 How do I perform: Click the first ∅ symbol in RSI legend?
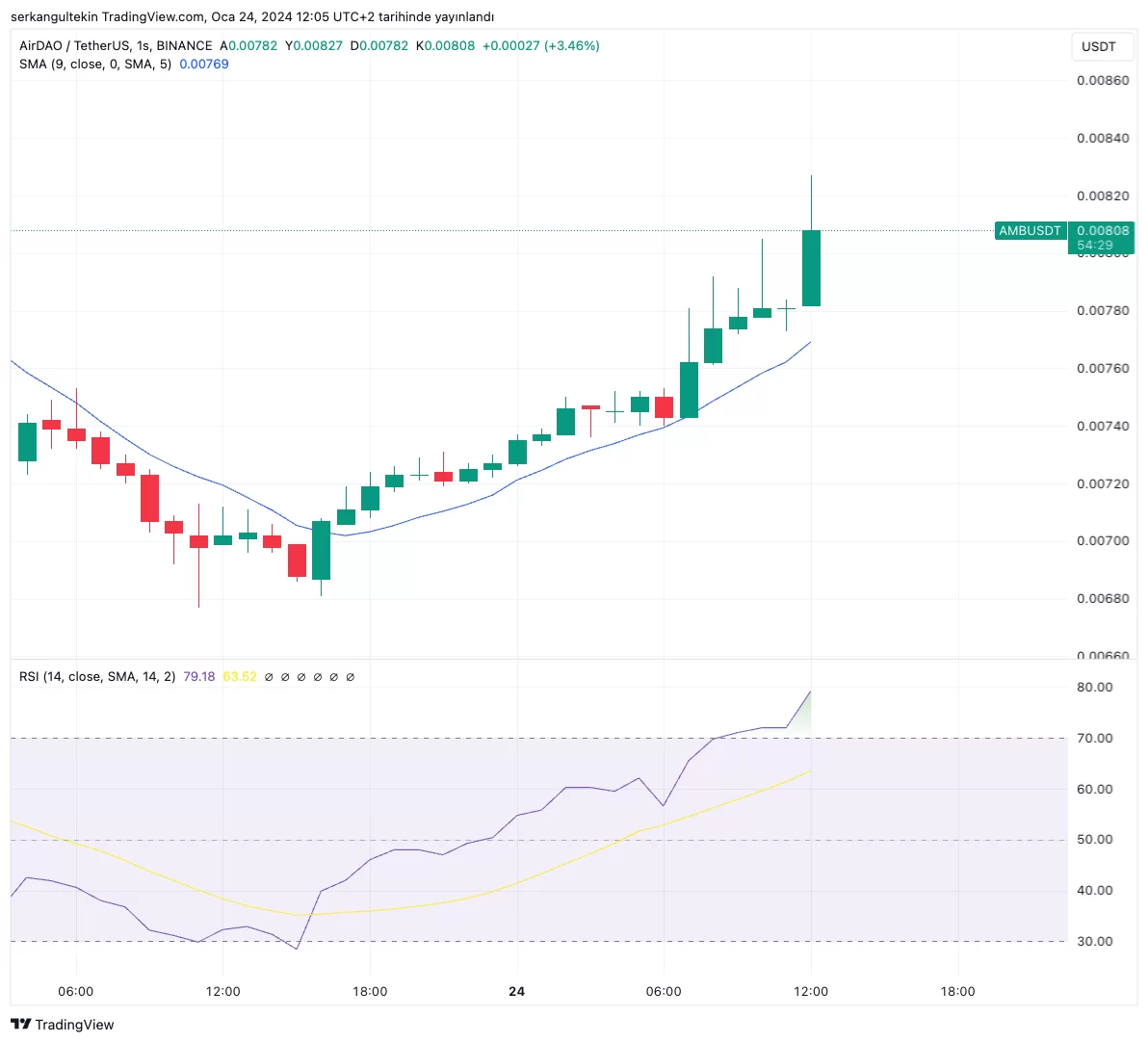pyautogui.click(x=269, y=677)
